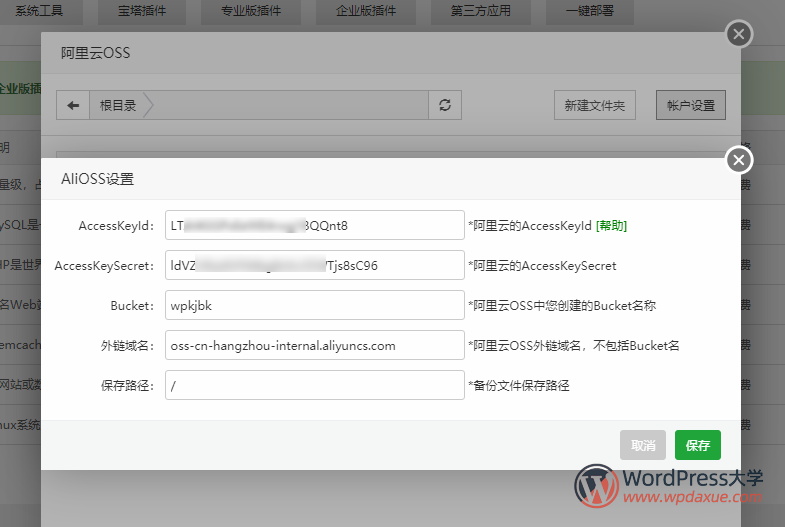
Task: Close the 阿里云OSS window
Action: coord(738,34)
